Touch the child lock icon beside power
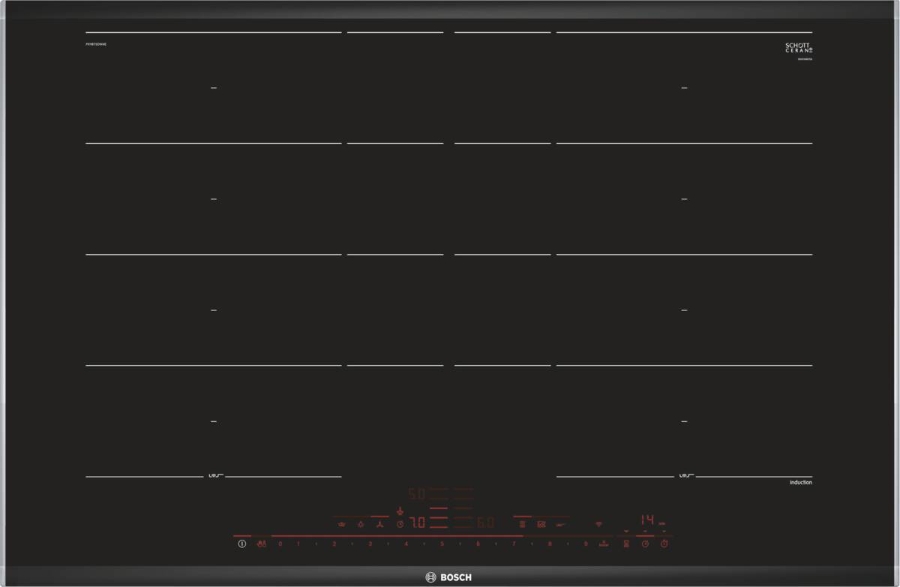 point(261,544)
